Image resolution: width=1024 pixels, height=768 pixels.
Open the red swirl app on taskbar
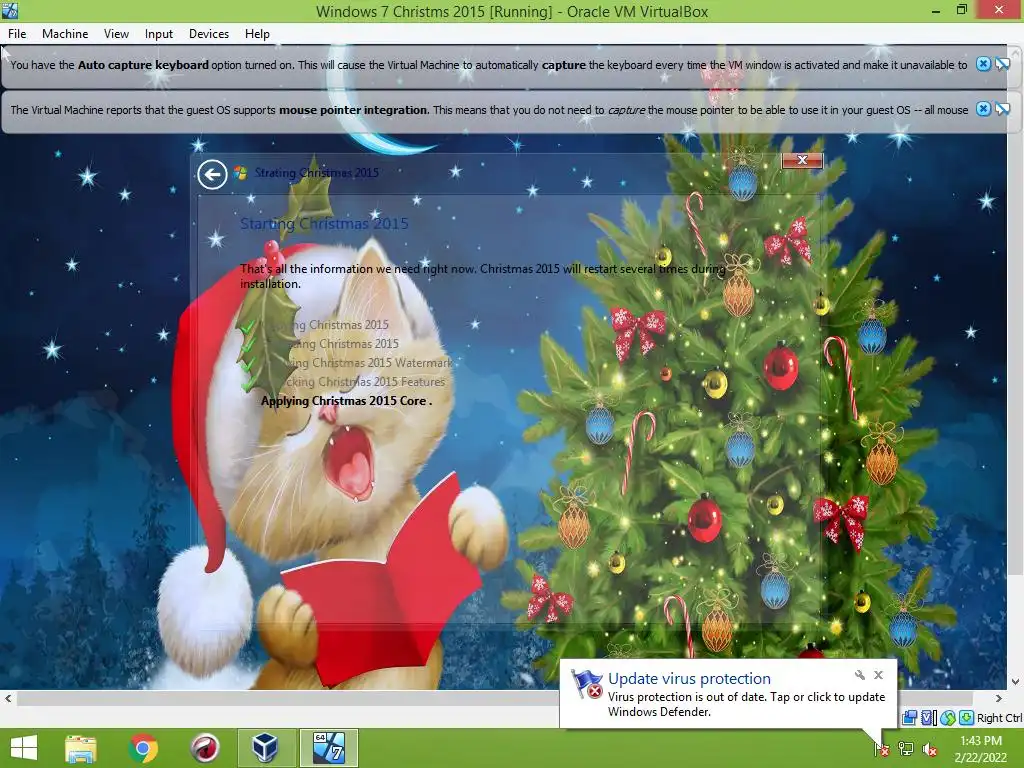(205, 748)
